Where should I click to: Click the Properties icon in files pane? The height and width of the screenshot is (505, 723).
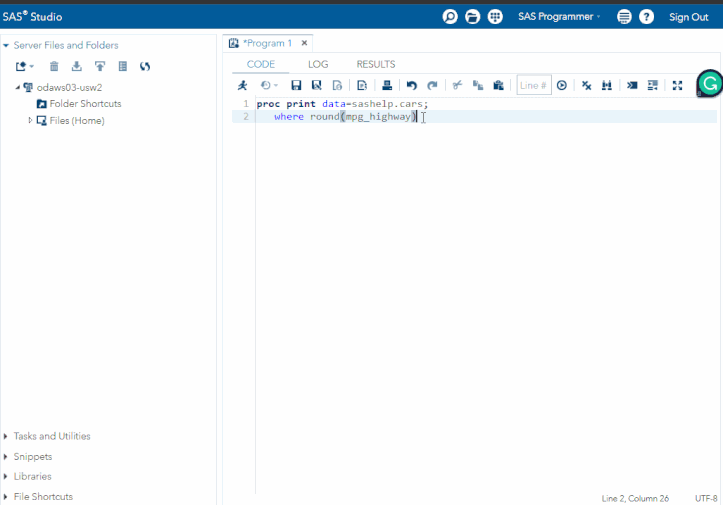coord(123,66)
